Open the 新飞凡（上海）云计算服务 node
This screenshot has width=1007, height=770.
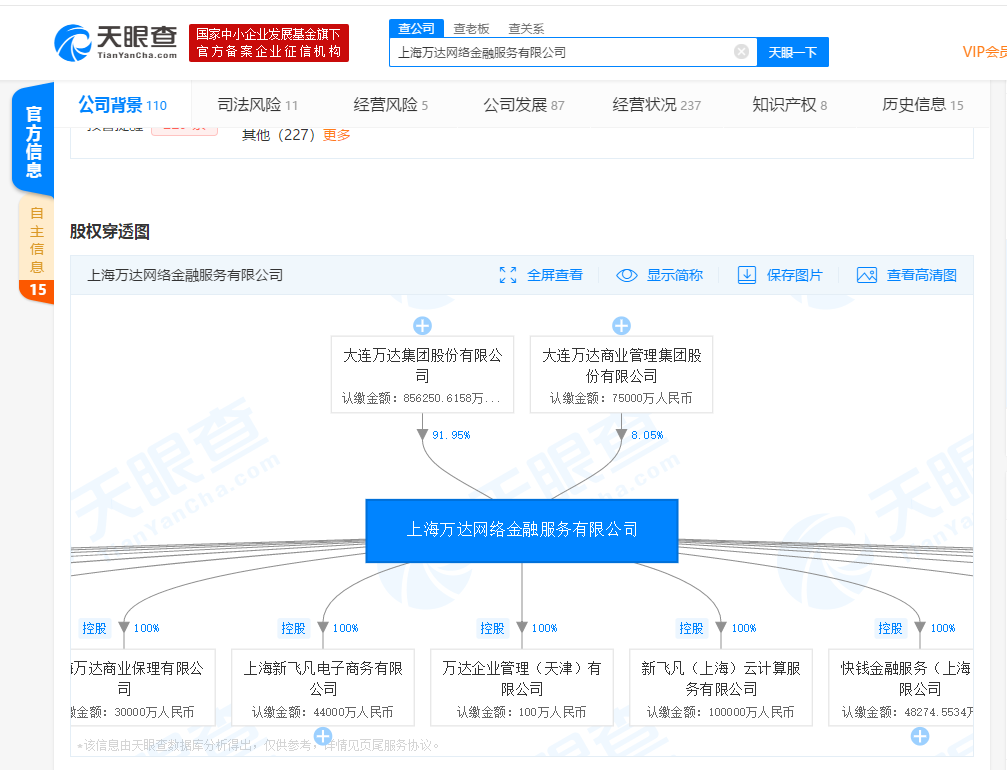tap(721, 679)
